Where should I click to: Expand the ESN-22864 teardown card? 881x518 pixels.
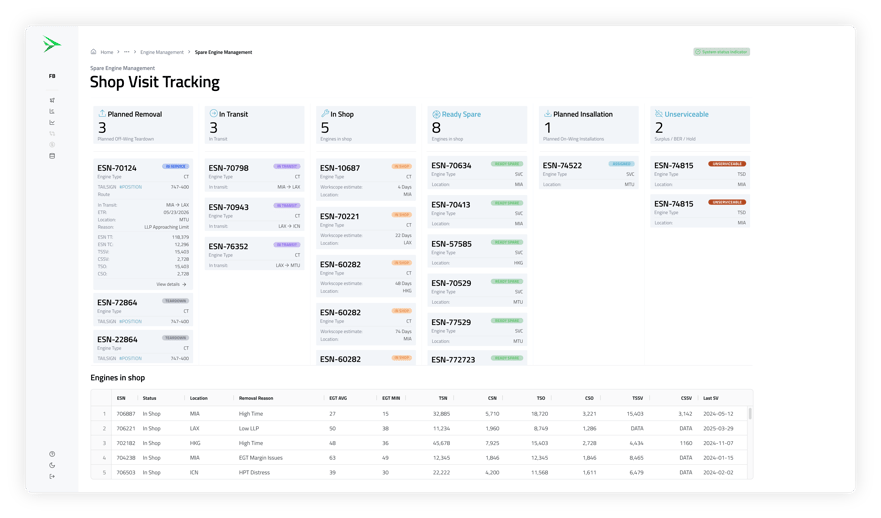[x=143, y=347]
